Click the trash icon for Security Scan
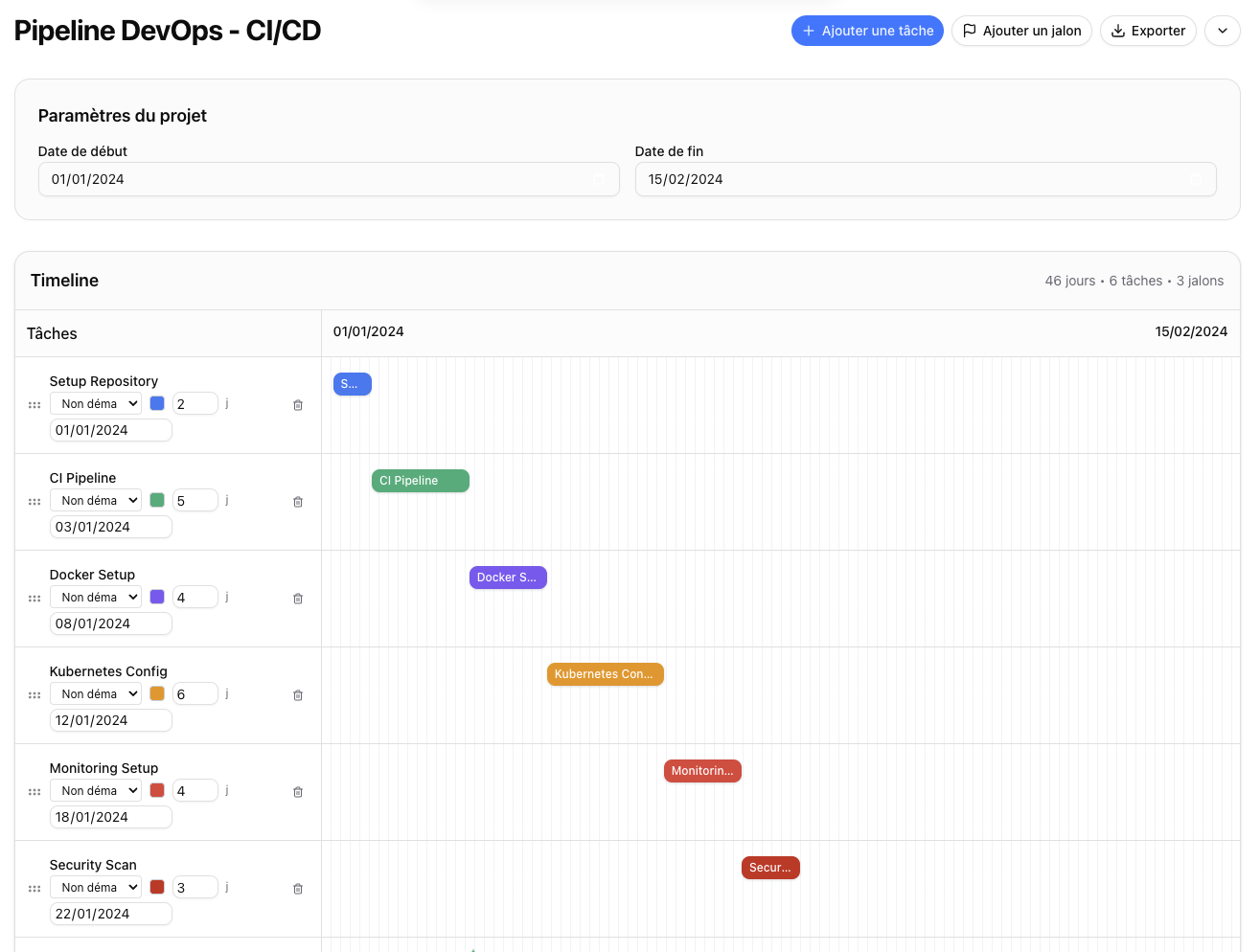The height and width of the screenshot is (952, 1260). 297,888
